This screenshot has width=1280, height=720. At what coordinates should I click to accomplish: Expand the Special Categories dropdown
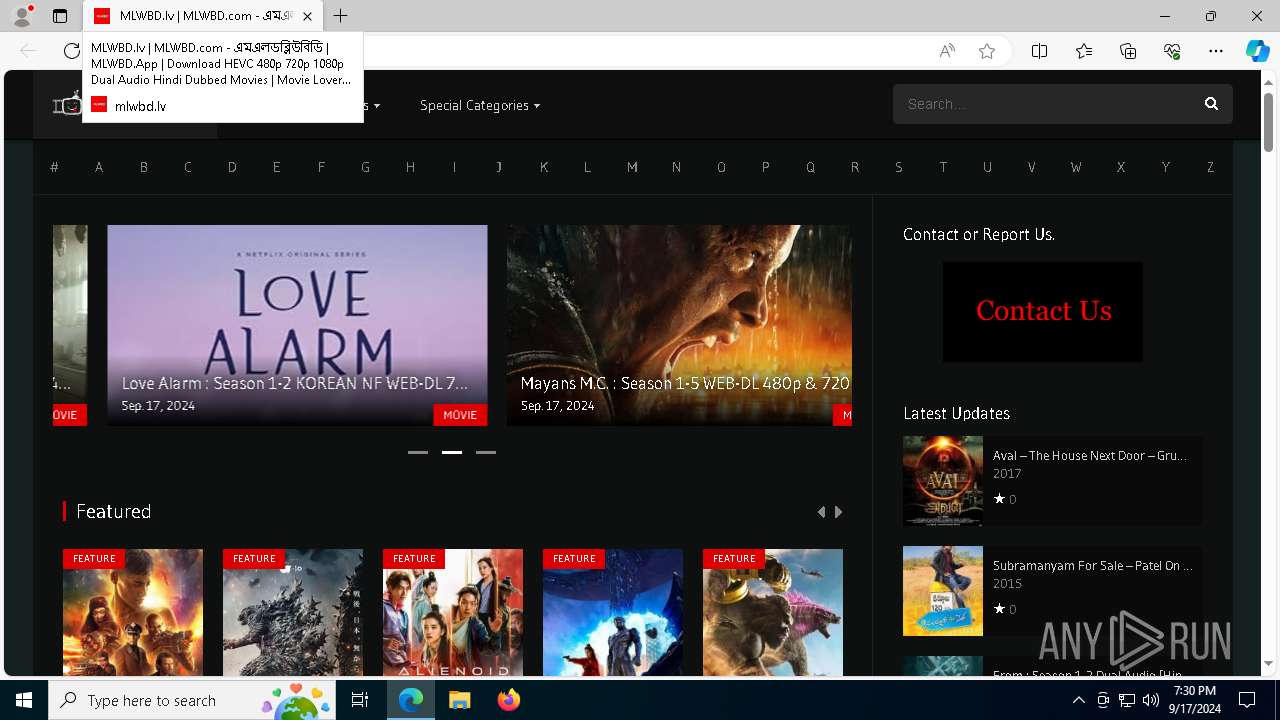coord(480,105)
